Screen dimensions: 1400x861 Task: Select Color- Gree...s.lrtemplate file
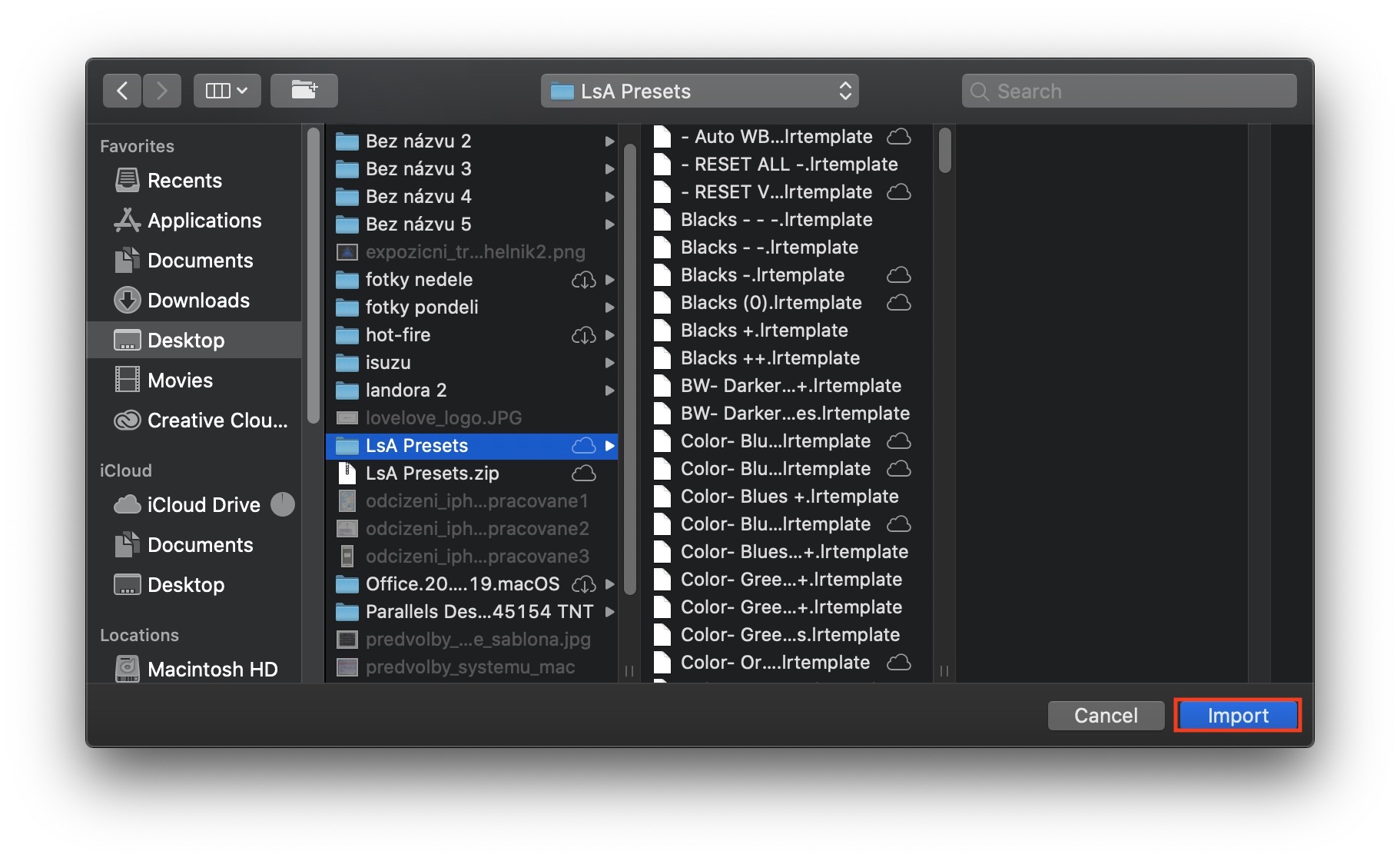coord(788,635)
